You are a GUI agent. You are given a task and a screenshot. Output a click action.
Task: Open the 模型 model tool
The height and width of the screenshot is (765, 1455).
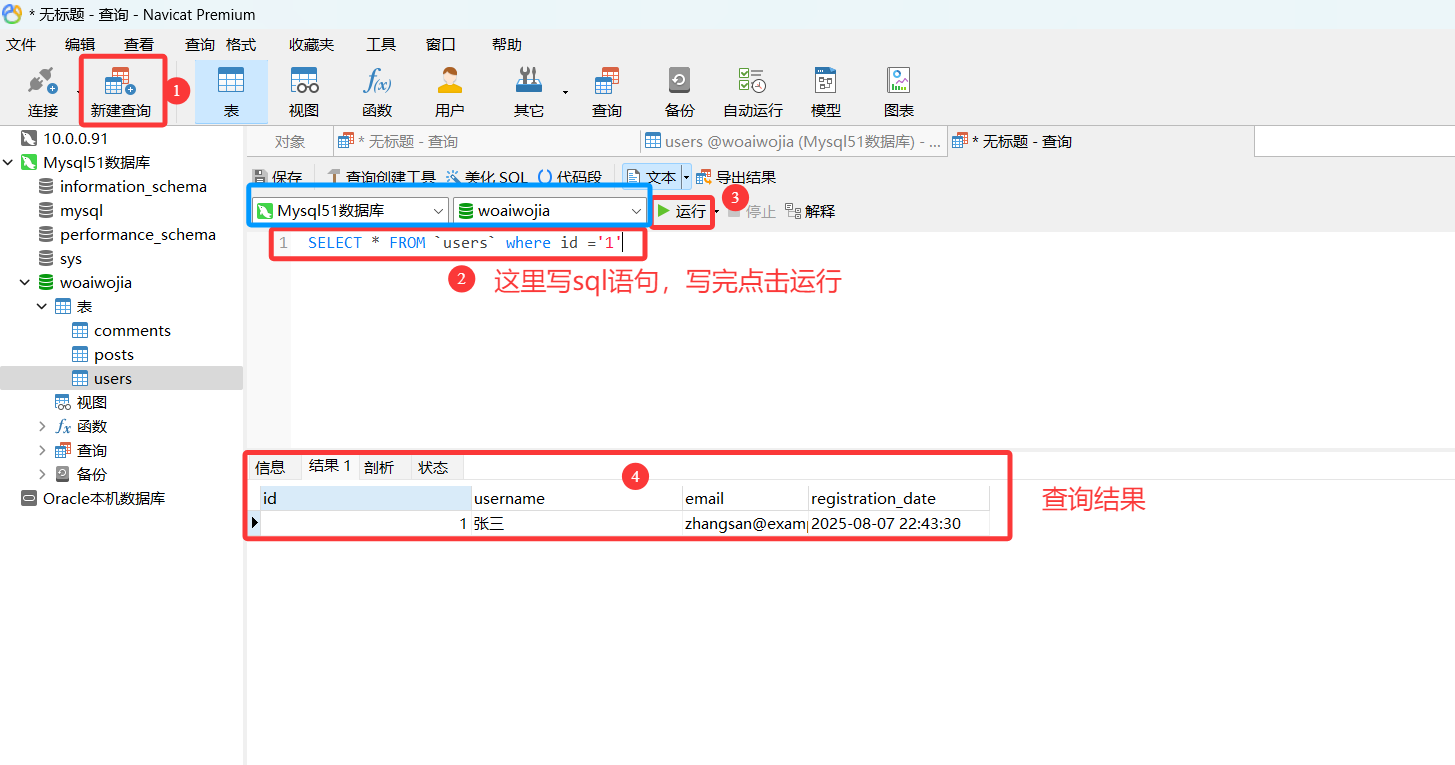point(825,90)
